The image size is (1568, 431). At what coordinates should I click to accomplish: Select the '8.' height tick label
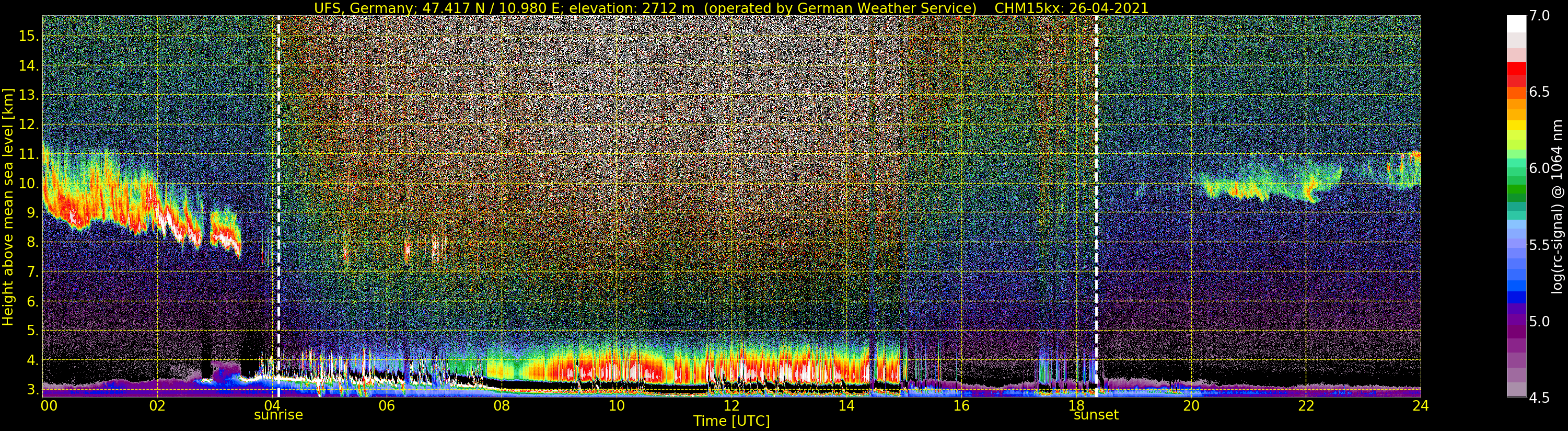click(x=32, y=242)
